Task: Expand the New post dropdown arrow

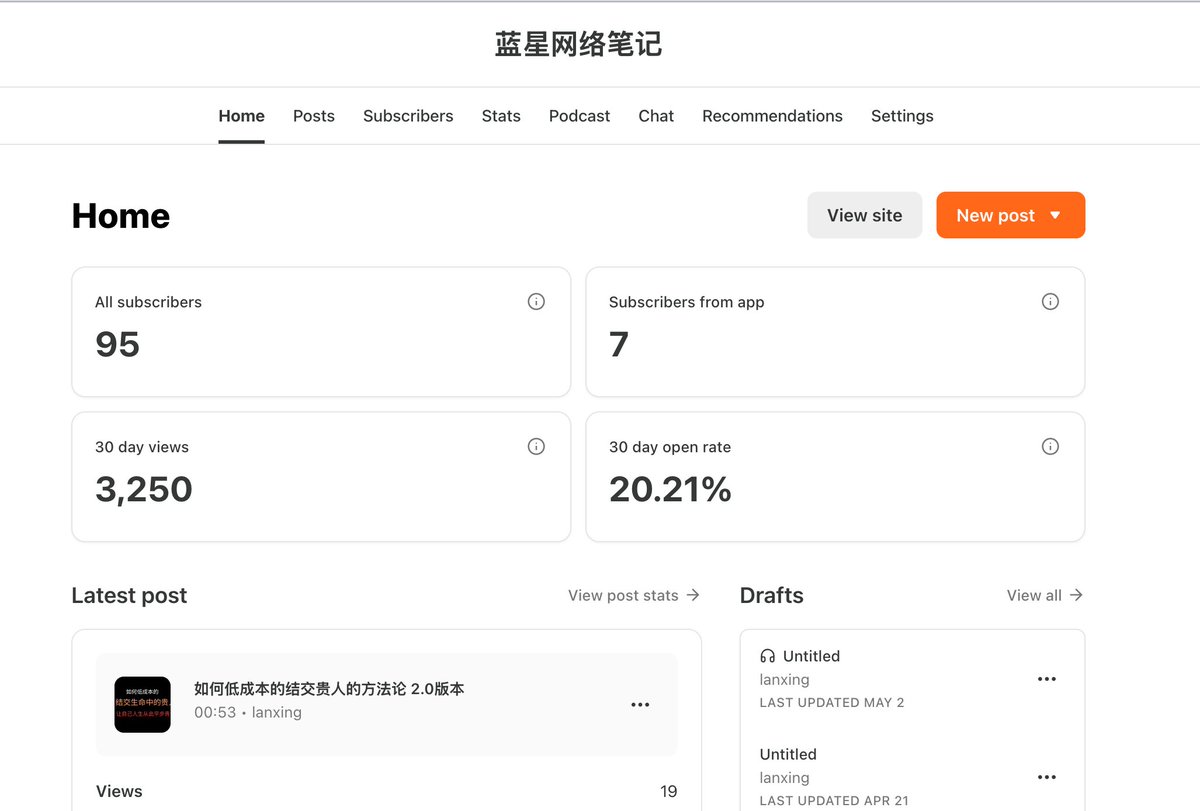Action: coord(1055,216)
